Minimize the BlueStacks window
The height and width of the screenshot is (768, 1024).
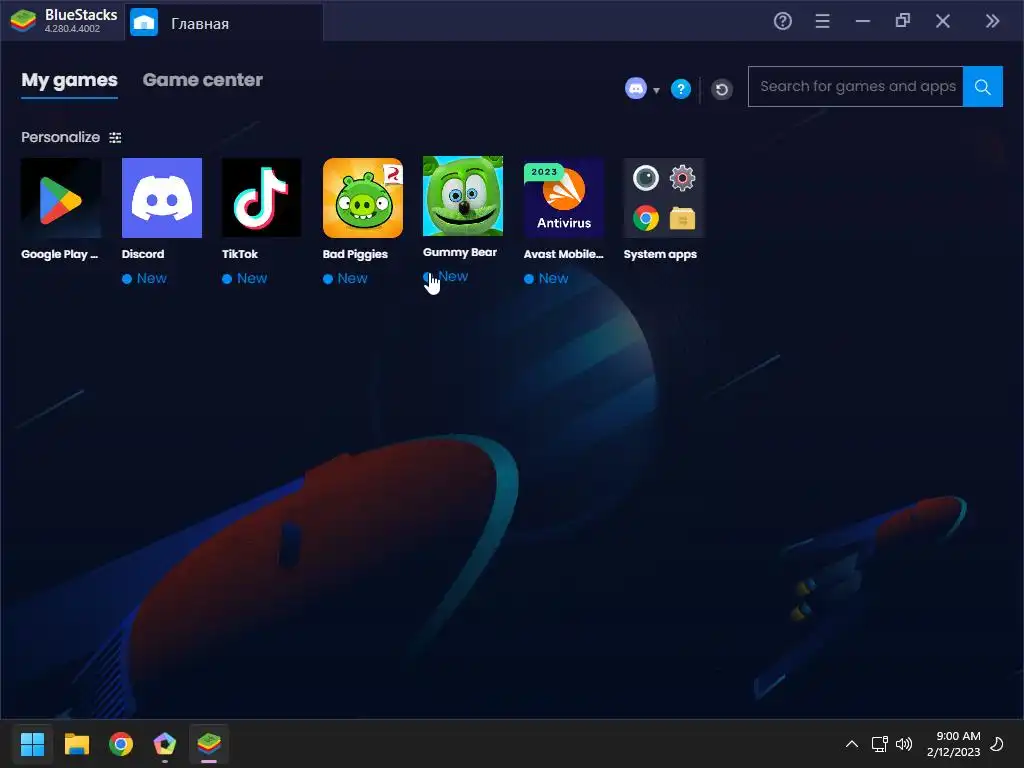pyautogui.click(x=863, y=21)
